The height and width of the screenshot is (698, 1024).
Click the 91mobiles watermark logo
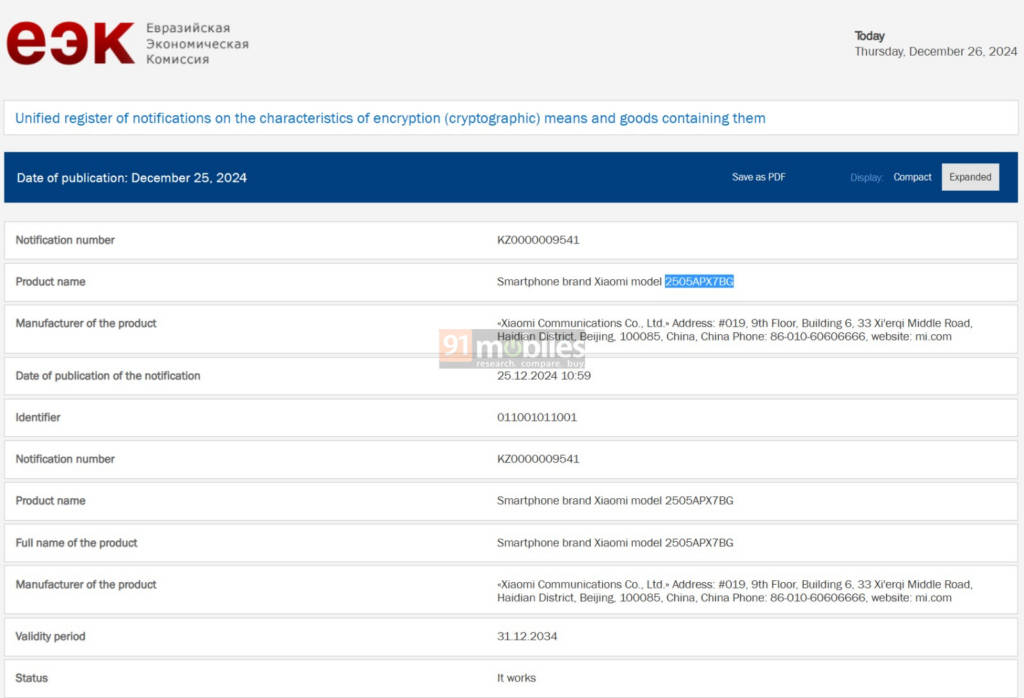(x=512, y=349)
